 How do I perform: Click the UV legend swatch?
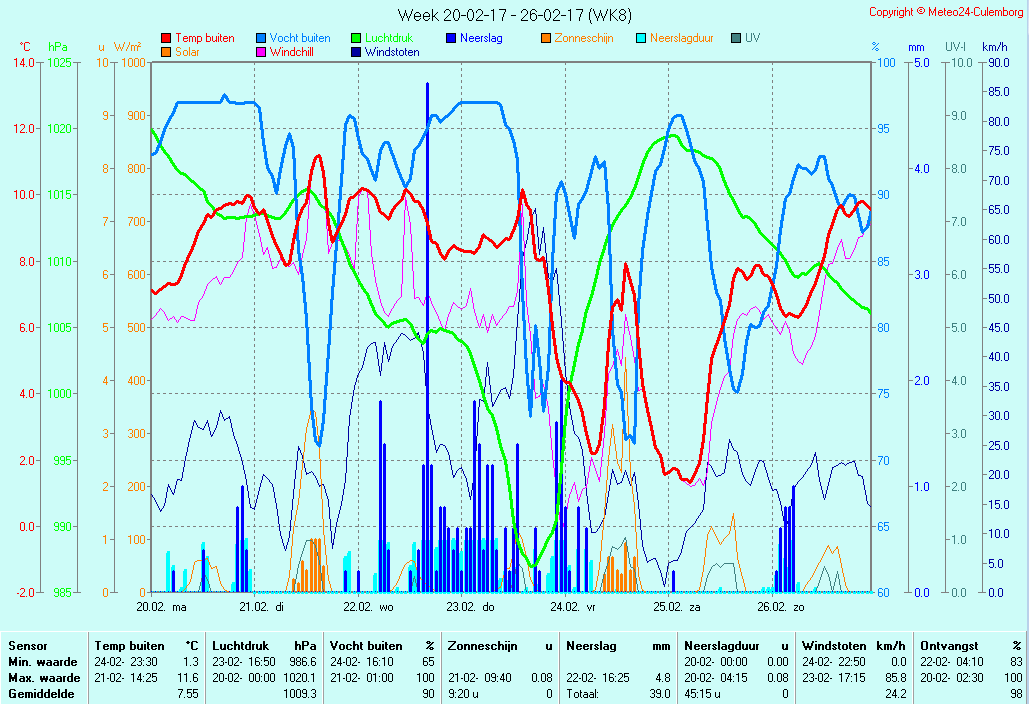pyautogui.click(x=736, y=38)
